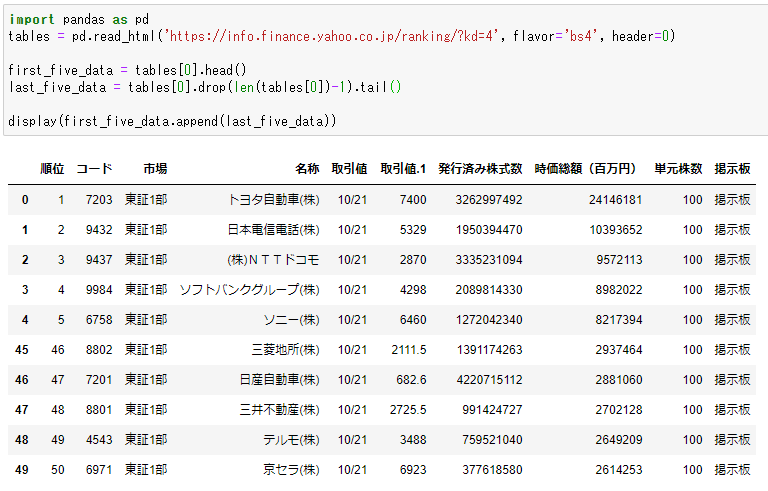
Task: Click market cap value 9572113
Action: click(x=619, y=260)
